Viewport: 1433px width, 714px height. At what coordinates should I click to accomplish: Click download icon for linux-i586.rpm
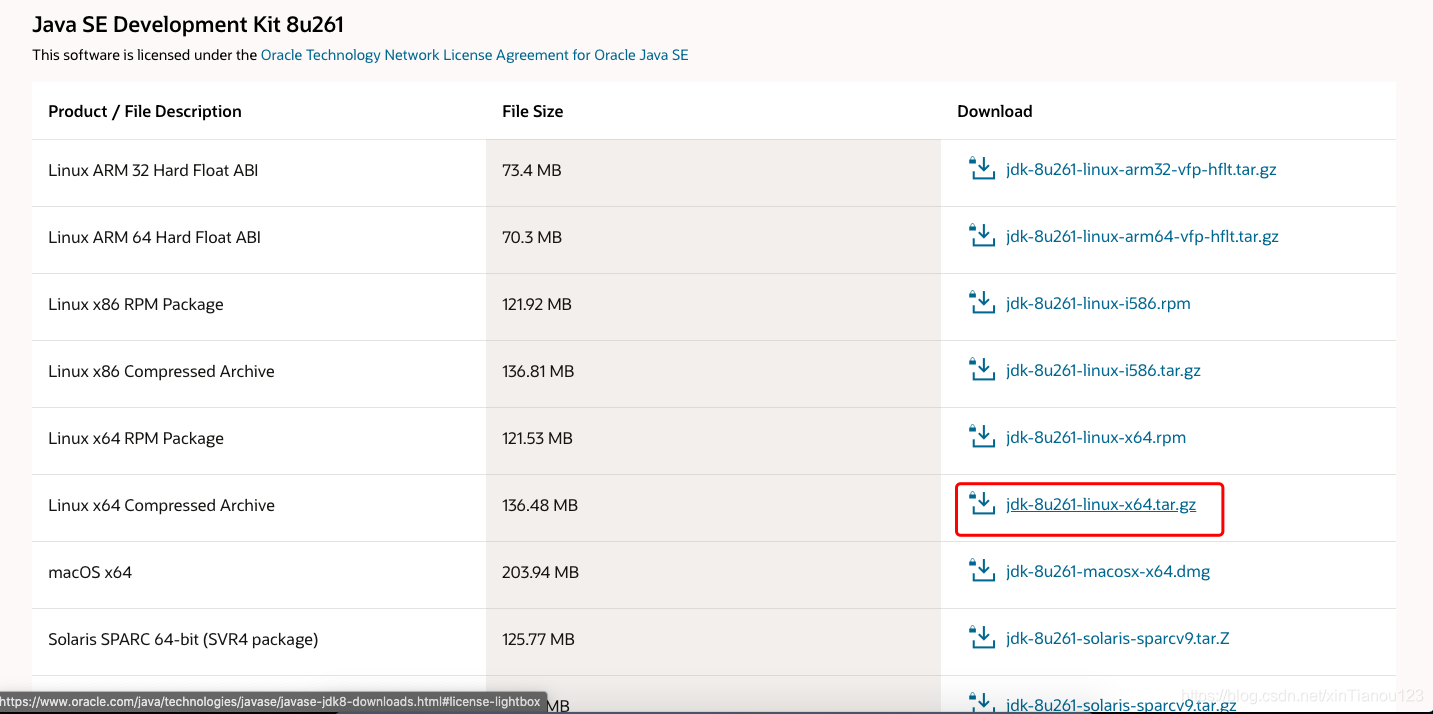(982, 302)
